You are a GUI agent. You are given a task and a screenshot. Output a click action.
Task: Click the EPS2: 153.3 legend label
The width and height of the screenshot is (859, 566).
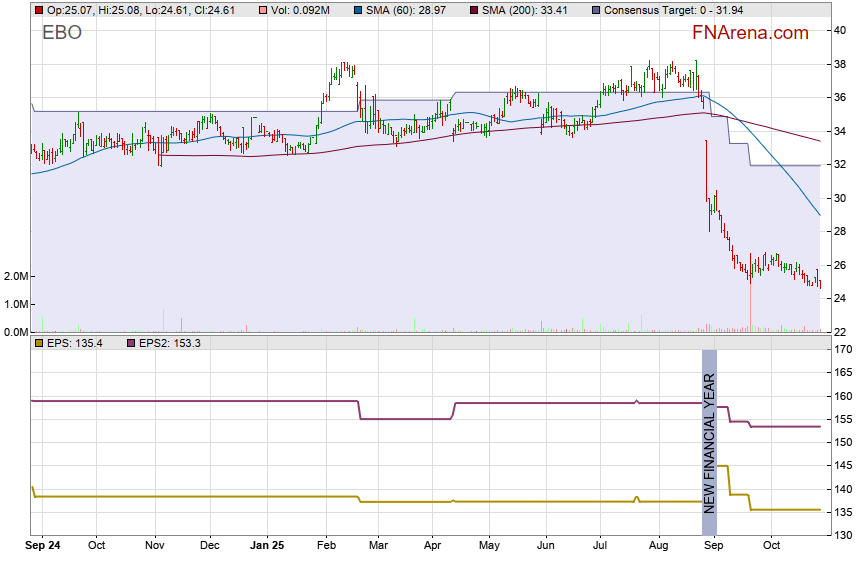click(169, 343)
